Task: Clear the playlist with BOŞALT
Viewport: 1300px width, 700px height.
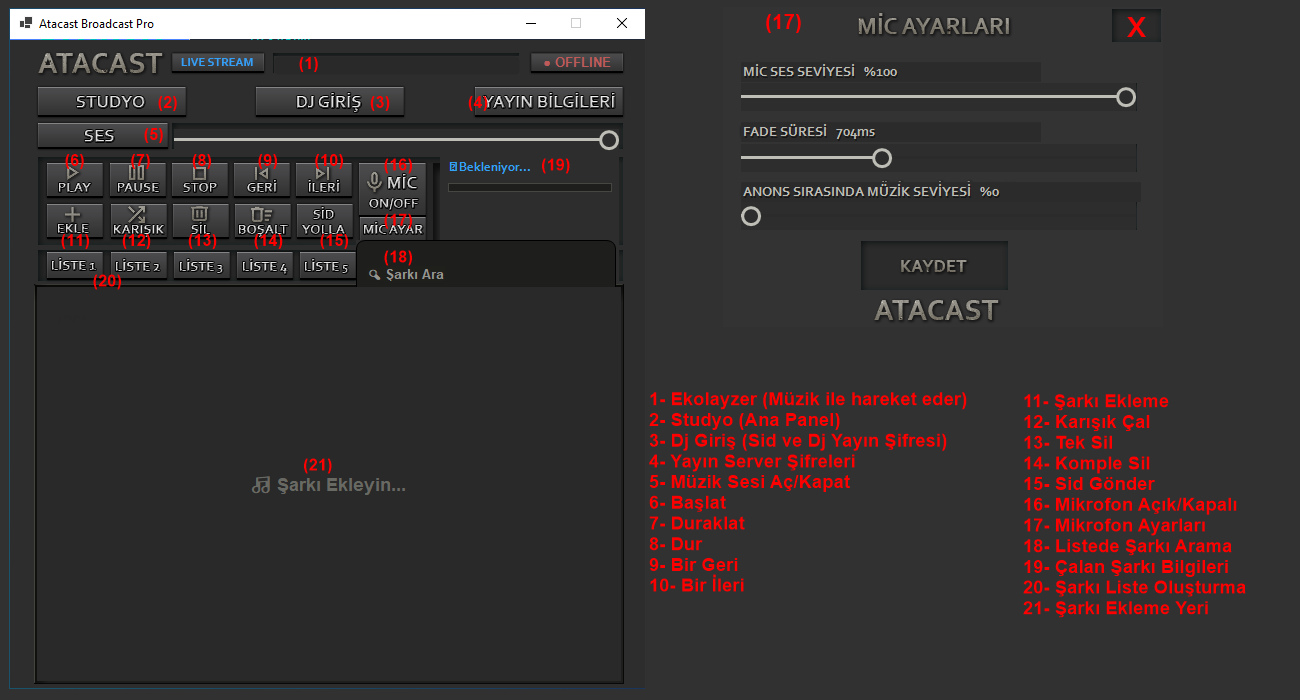Action: pyautogui.click(x=261, y=221)
